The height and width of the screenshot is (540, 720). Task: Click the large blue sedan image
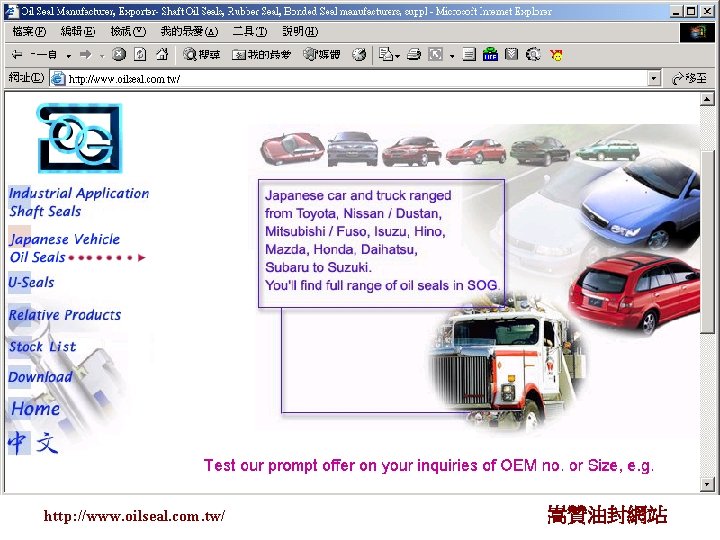click(x=641, y=203)
